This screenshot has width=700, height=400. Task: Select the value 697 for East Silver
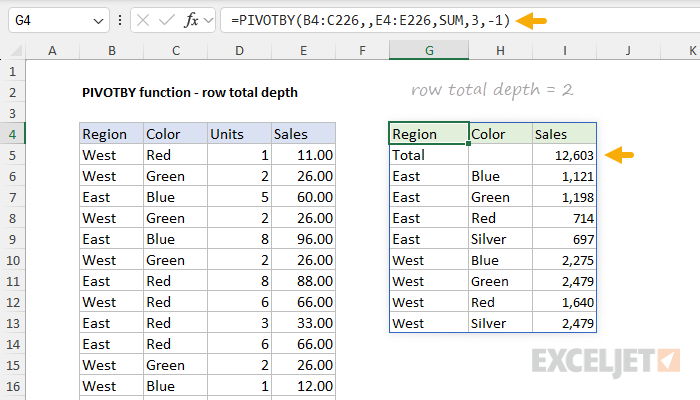(x=564, y=239)
